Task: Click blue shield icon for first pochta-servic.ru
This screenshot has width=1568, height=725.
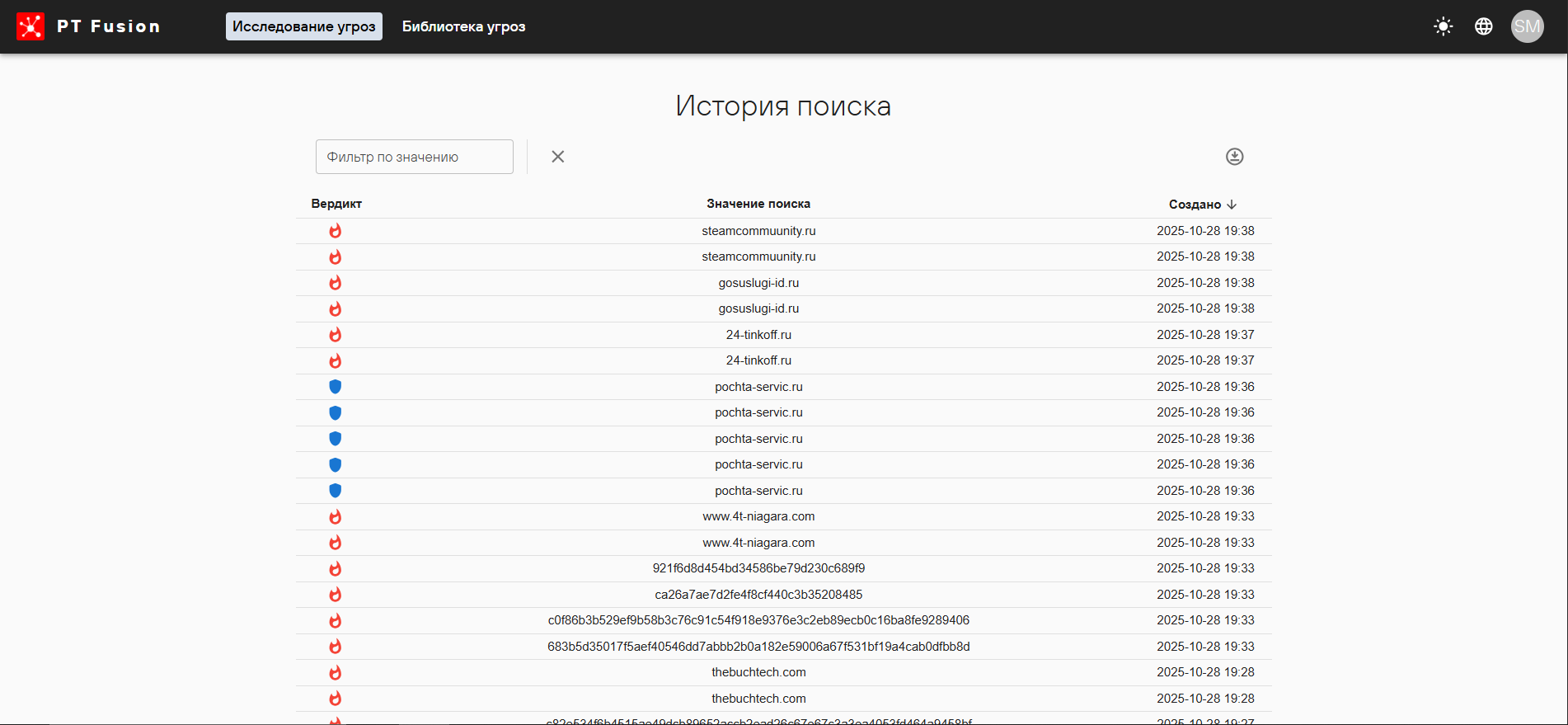Action: click(x=335, y=387)
